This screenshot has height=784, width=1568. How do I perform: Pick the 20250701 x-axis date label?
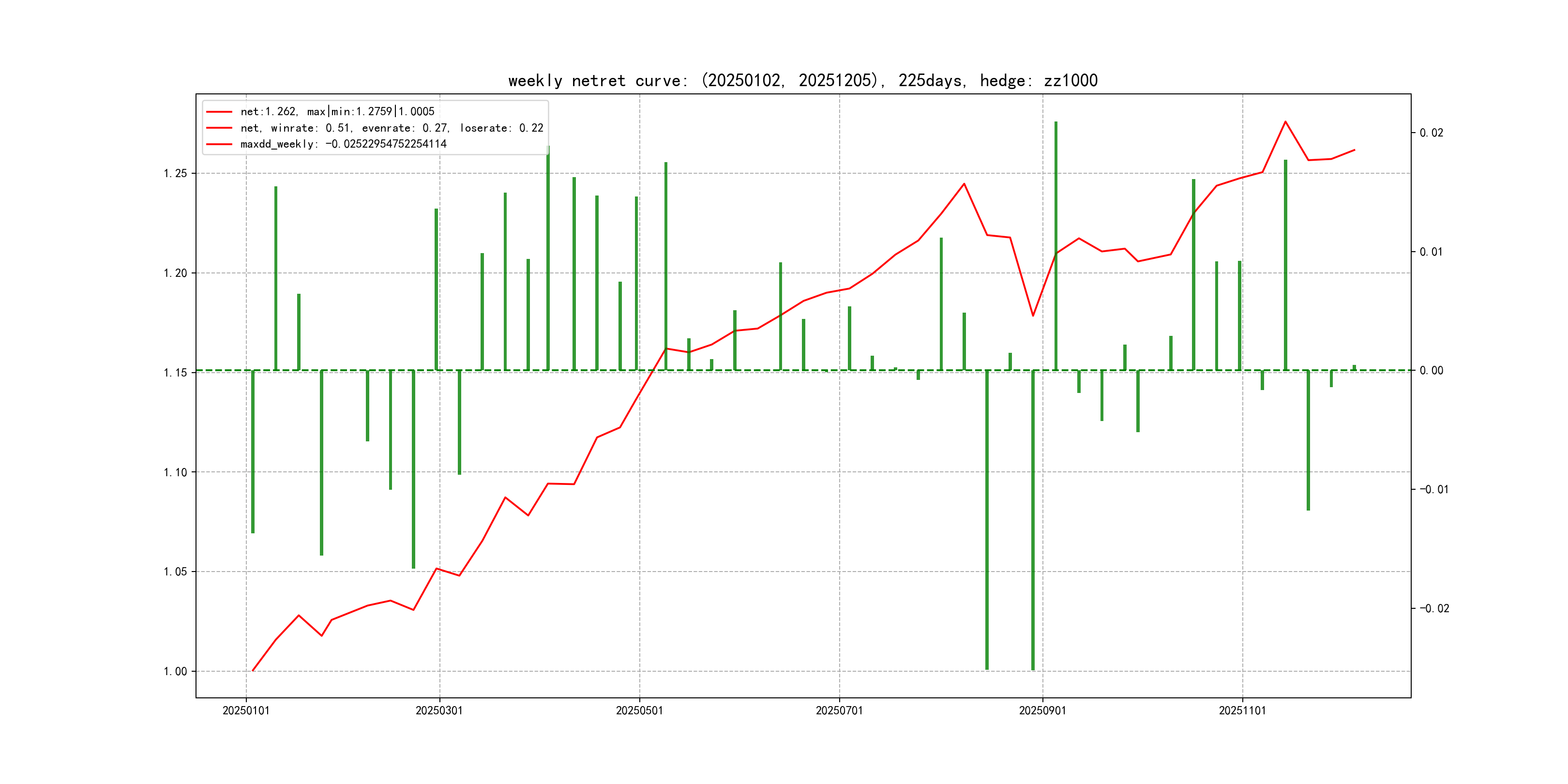click(839, 710)
